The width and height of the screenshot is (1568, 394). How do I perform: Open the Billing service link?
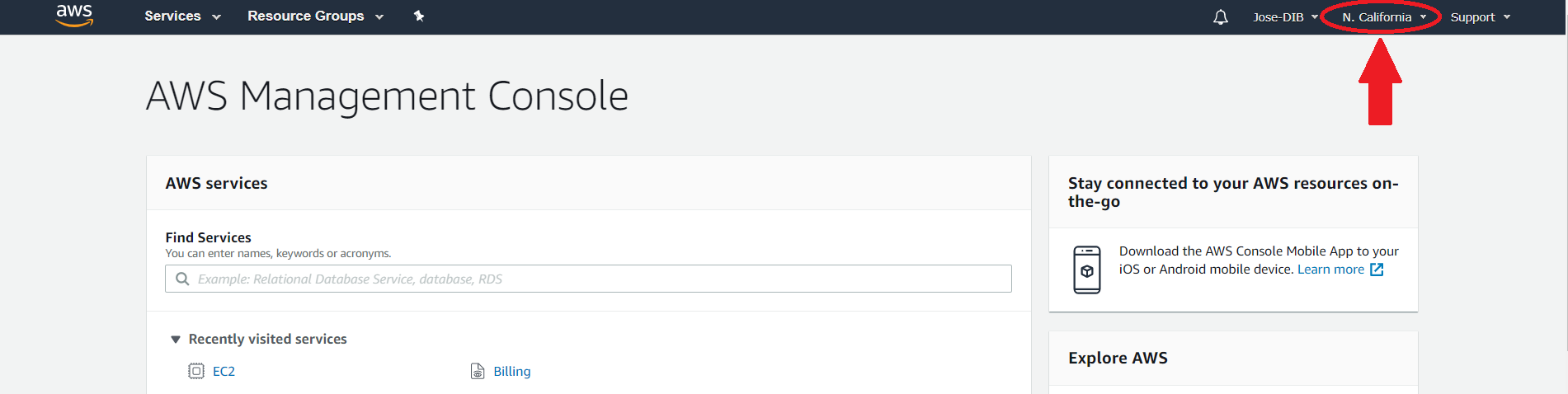(512, 372)
